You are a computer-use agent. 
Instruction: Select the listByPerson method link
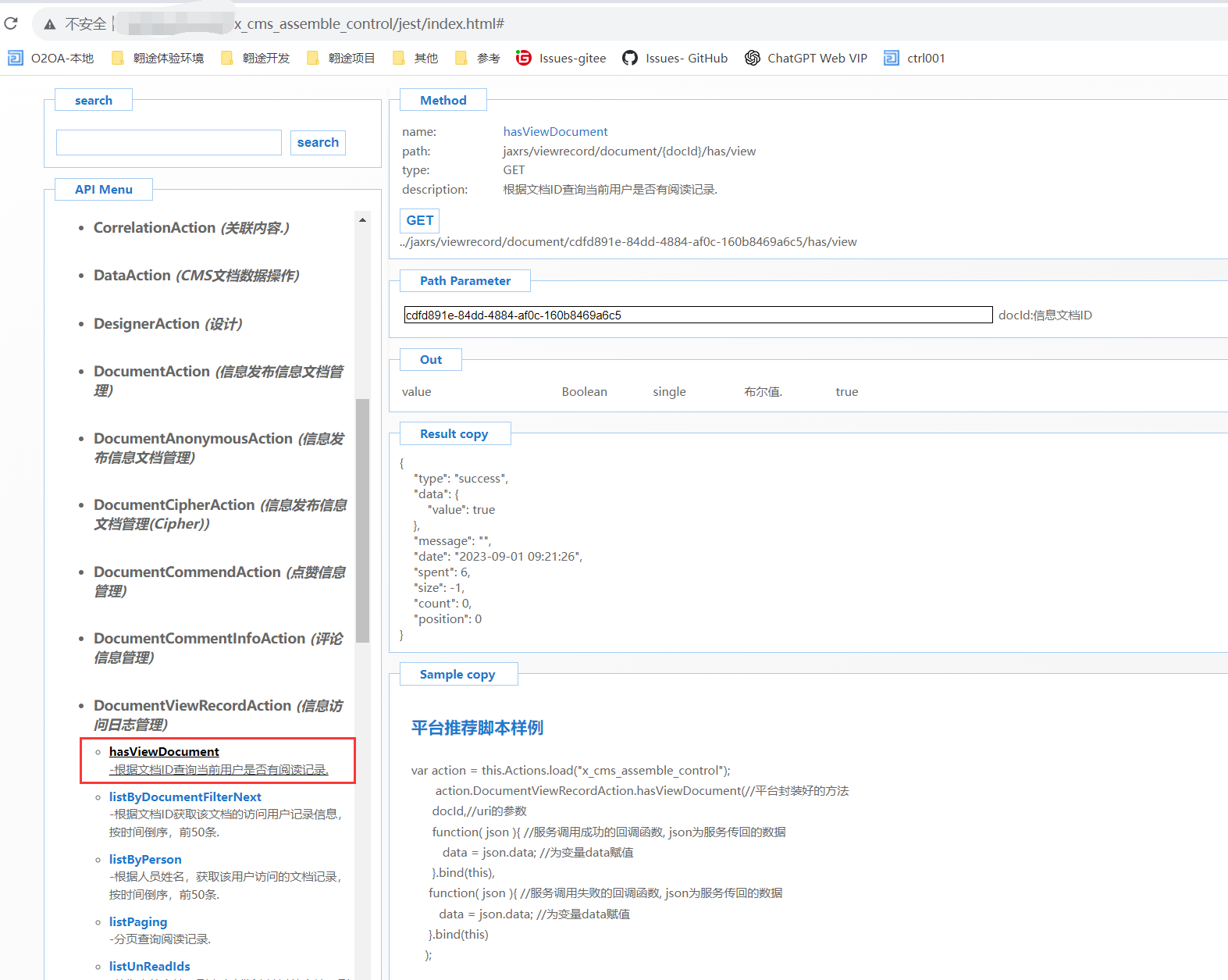point(145,860)
